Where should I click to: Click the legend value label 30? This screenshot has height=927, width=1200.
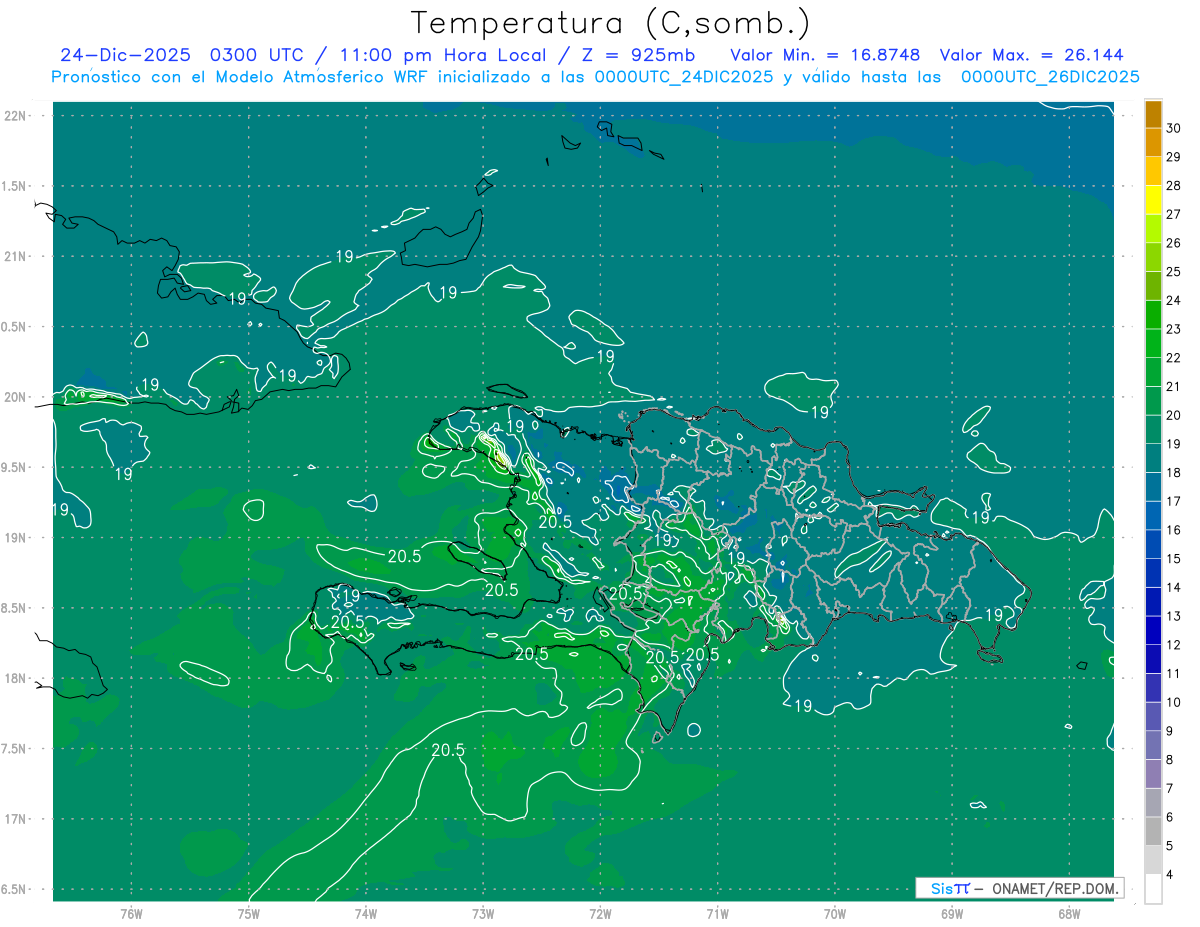click(x=1173, y=128)
